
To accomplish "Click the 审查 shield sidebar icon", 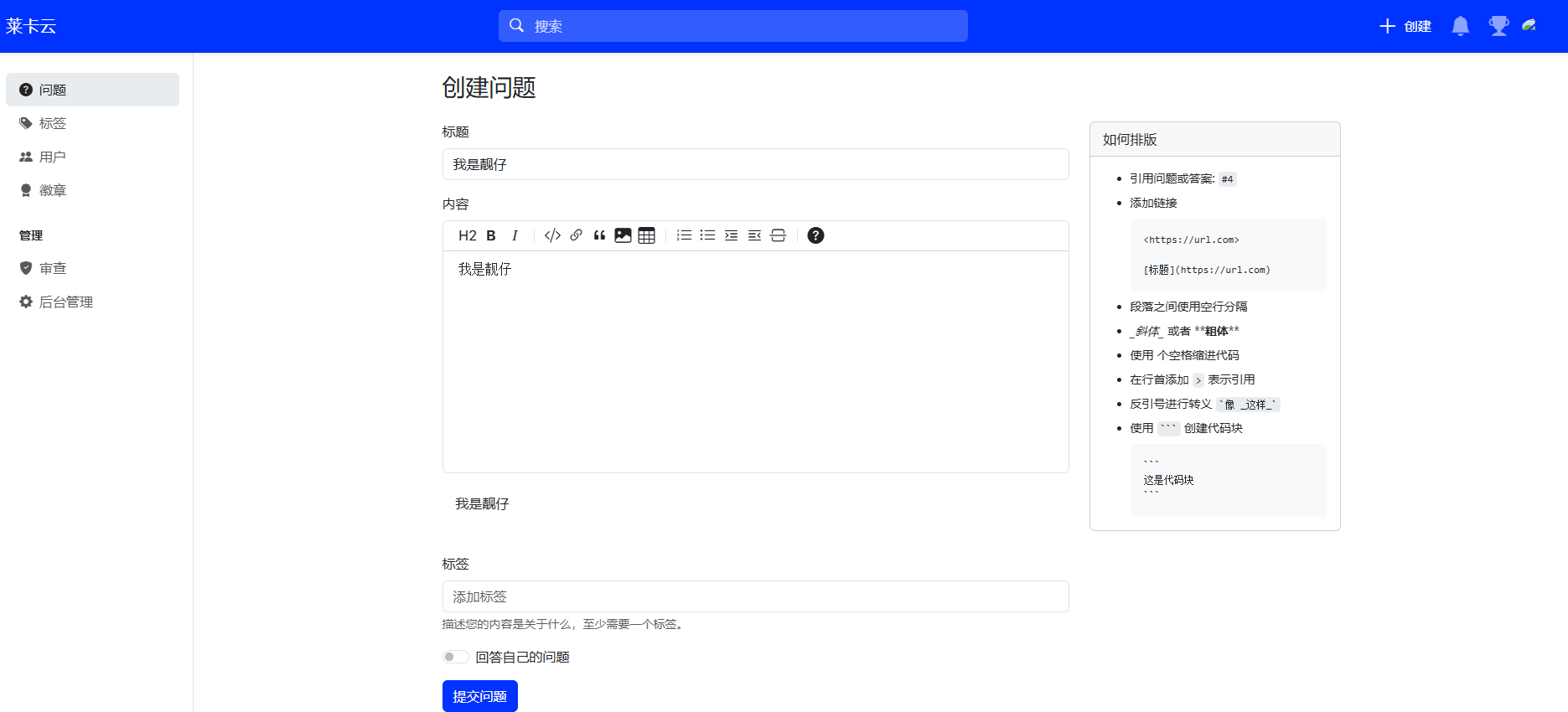I will [26, 268].
